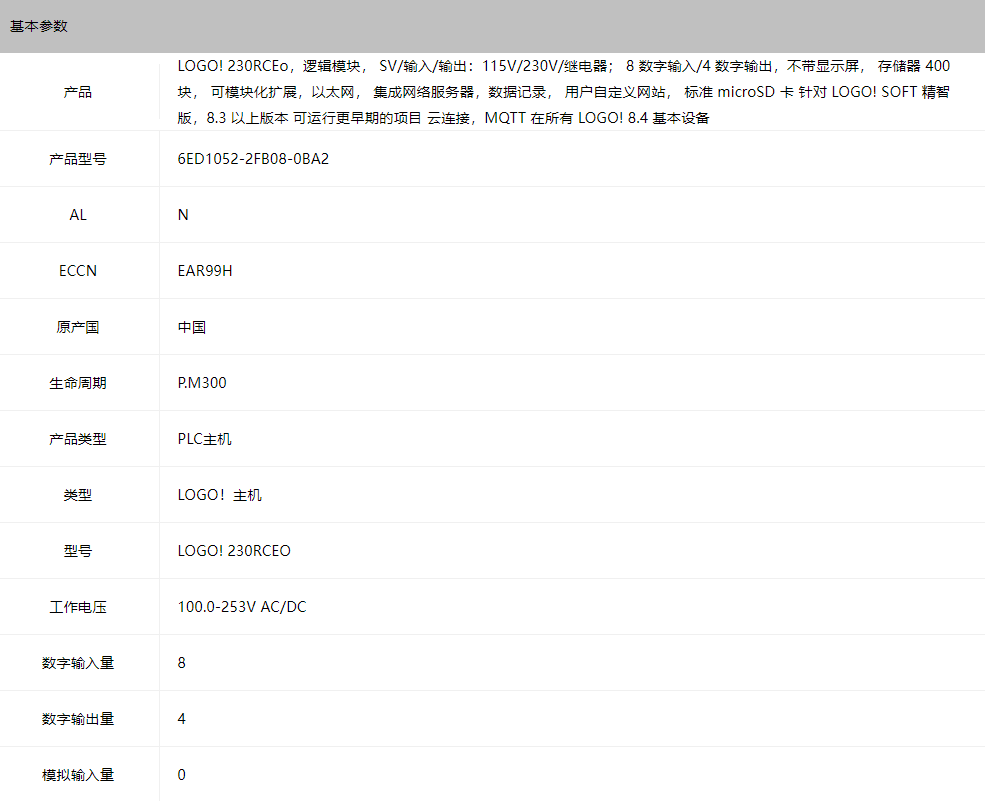Select the 数字输出量 label cell
The height and width of the screenshot is (801, 985).
click(78, 719)
